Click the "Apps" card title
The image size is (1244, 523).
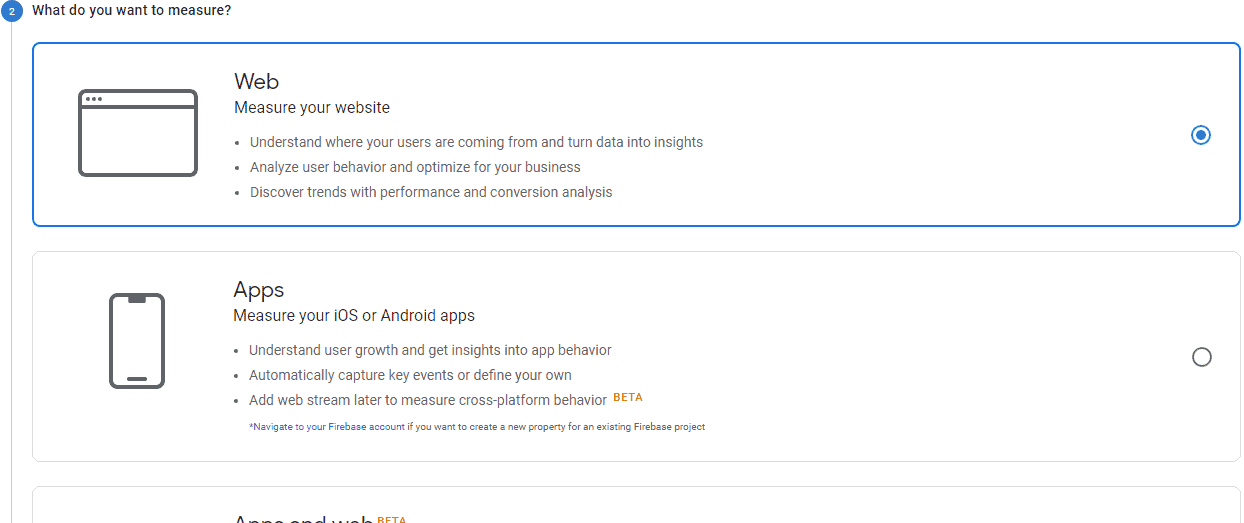[x=259, y=290]
